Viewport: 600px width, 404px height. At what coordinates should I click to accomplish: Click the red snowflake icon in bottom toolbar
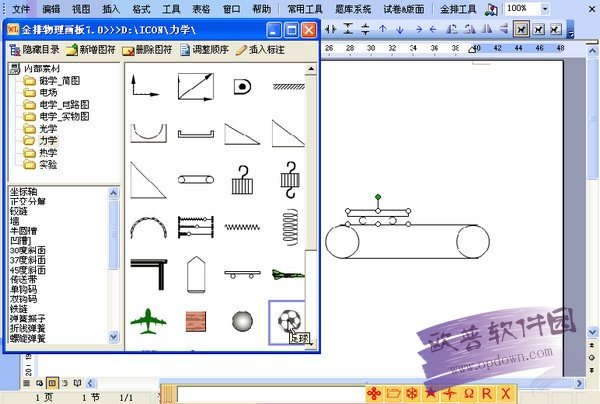coord(412,393)
